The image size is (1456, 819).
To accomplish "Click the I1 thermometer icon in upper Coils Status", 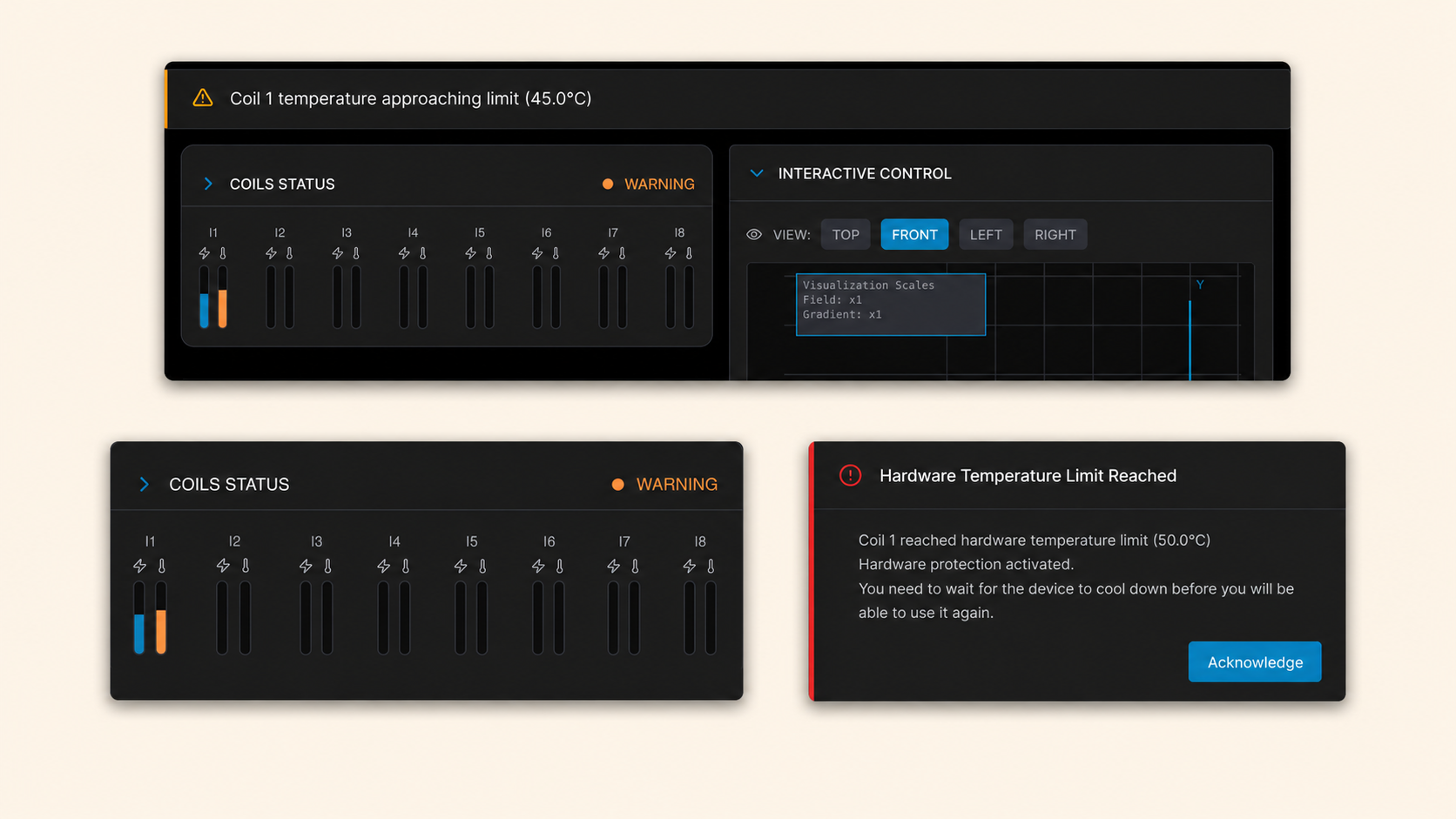I will [x=223, y=253].
